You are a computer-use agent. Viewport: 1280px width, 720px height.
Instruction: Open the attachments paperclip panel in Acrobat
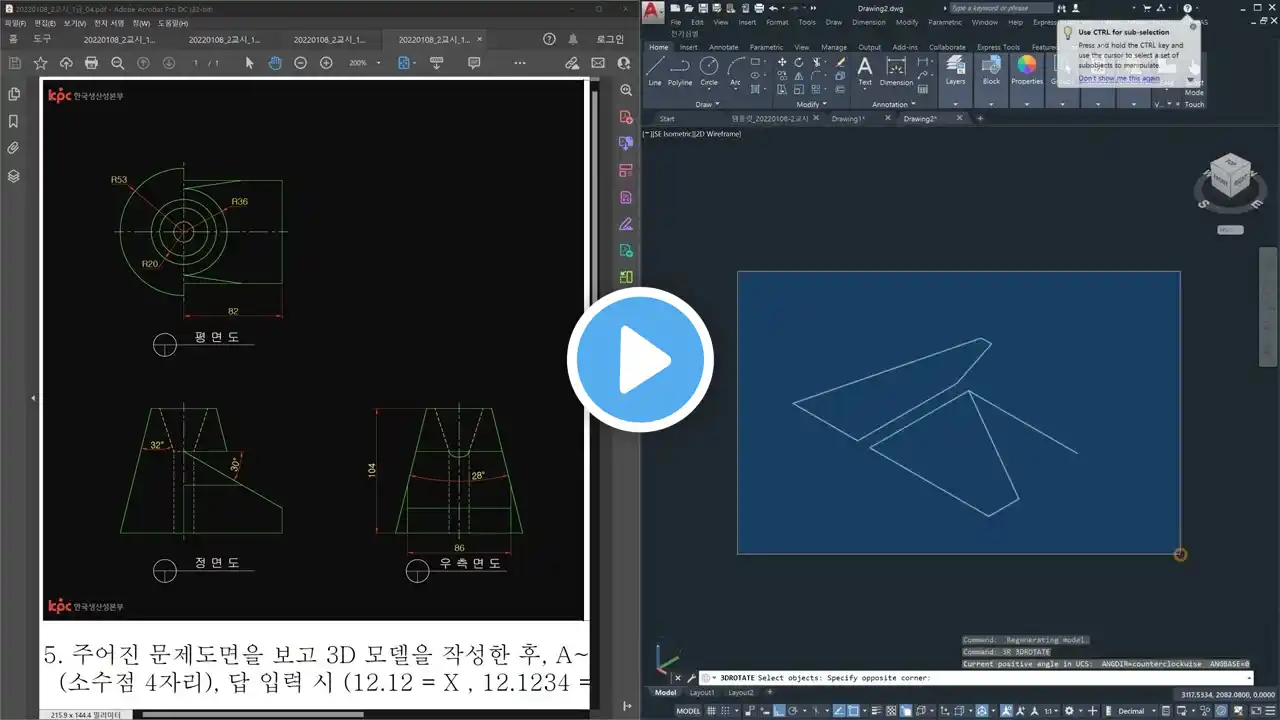[x=14, y=148]
